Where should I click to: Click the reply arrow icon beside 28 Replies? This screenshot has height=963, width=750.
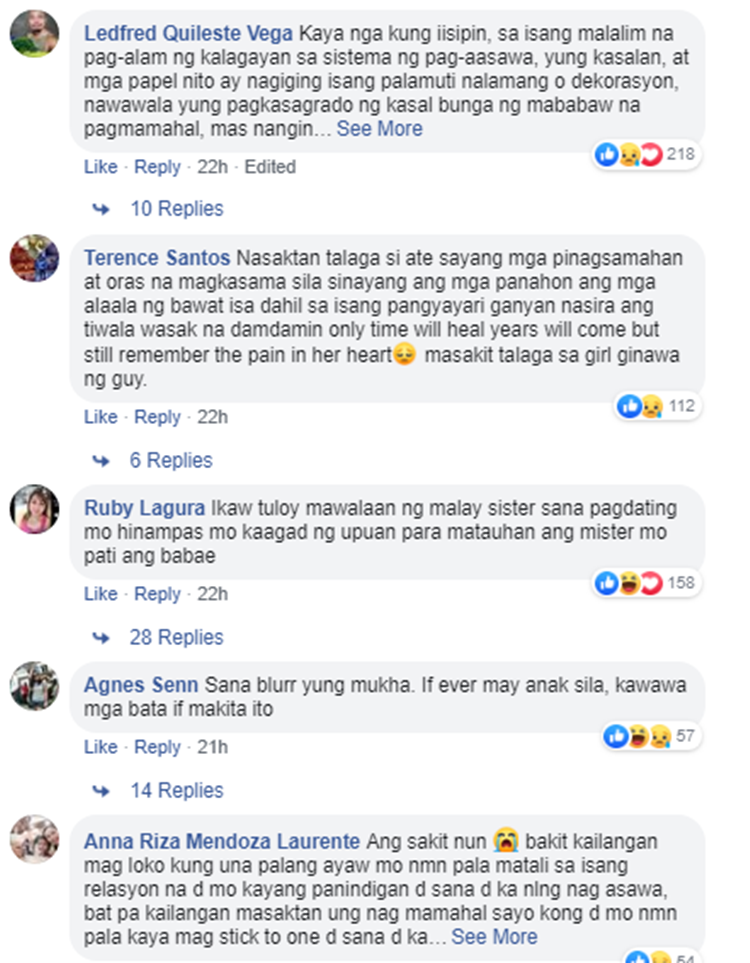click(101, 638)
